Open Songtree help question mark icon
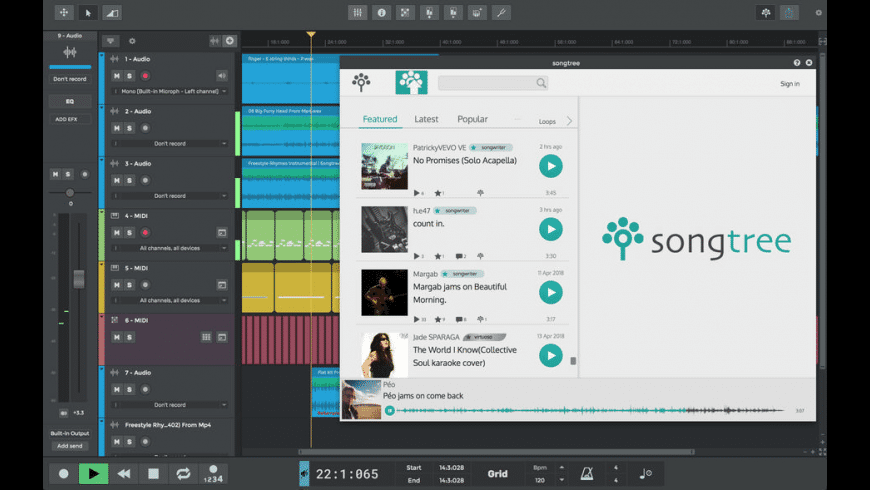 coord(797,63)
